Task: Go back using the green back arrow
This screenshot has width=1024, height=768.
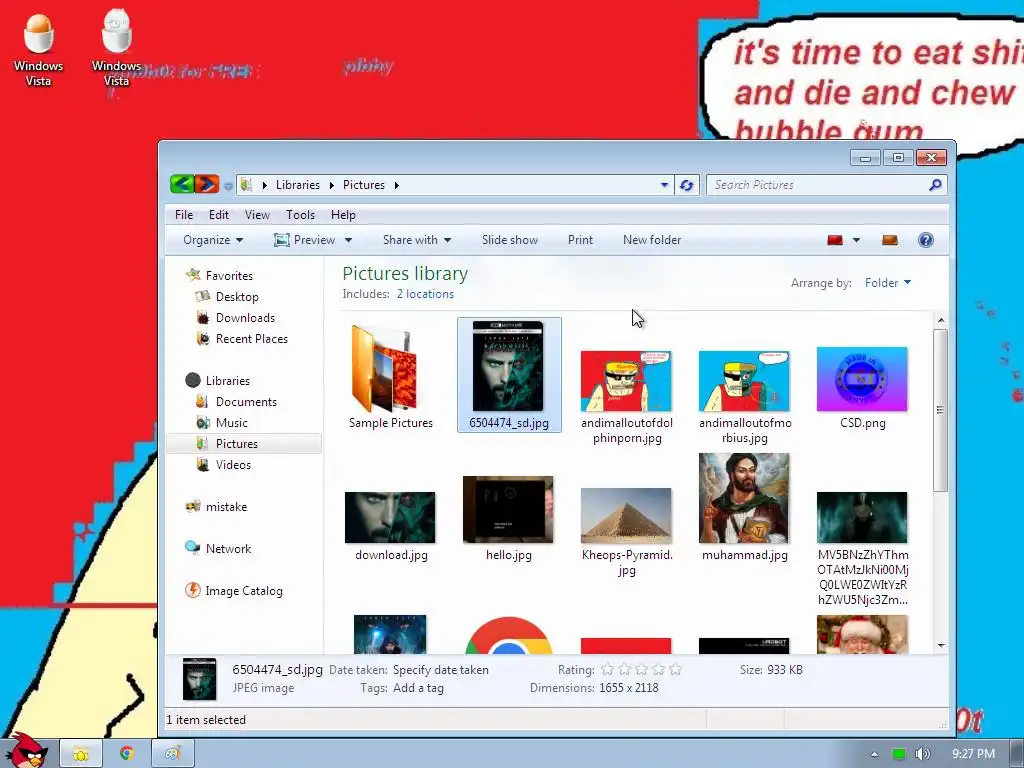Action: (182, 185)
